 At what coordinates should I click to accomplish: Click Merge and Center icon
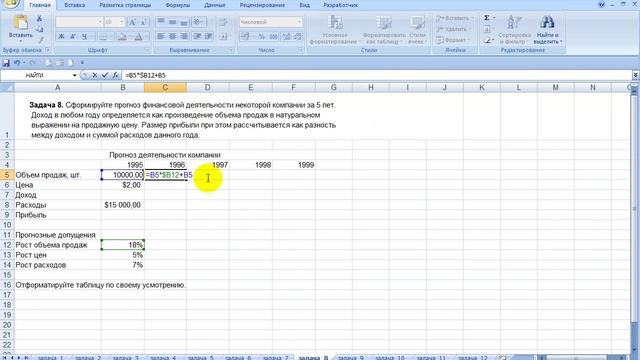[224, 37]
